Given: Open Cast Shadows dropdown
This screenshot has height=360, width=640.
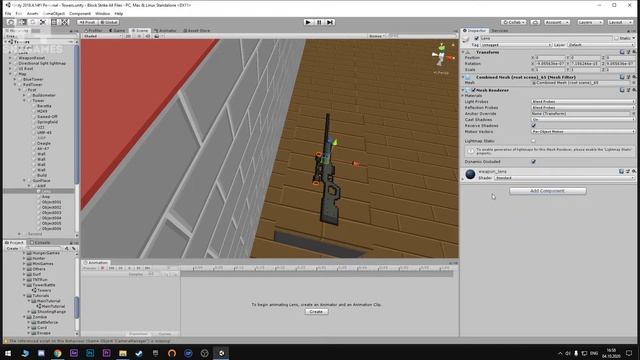Looking at the screenshot, I should coord(583,120).
